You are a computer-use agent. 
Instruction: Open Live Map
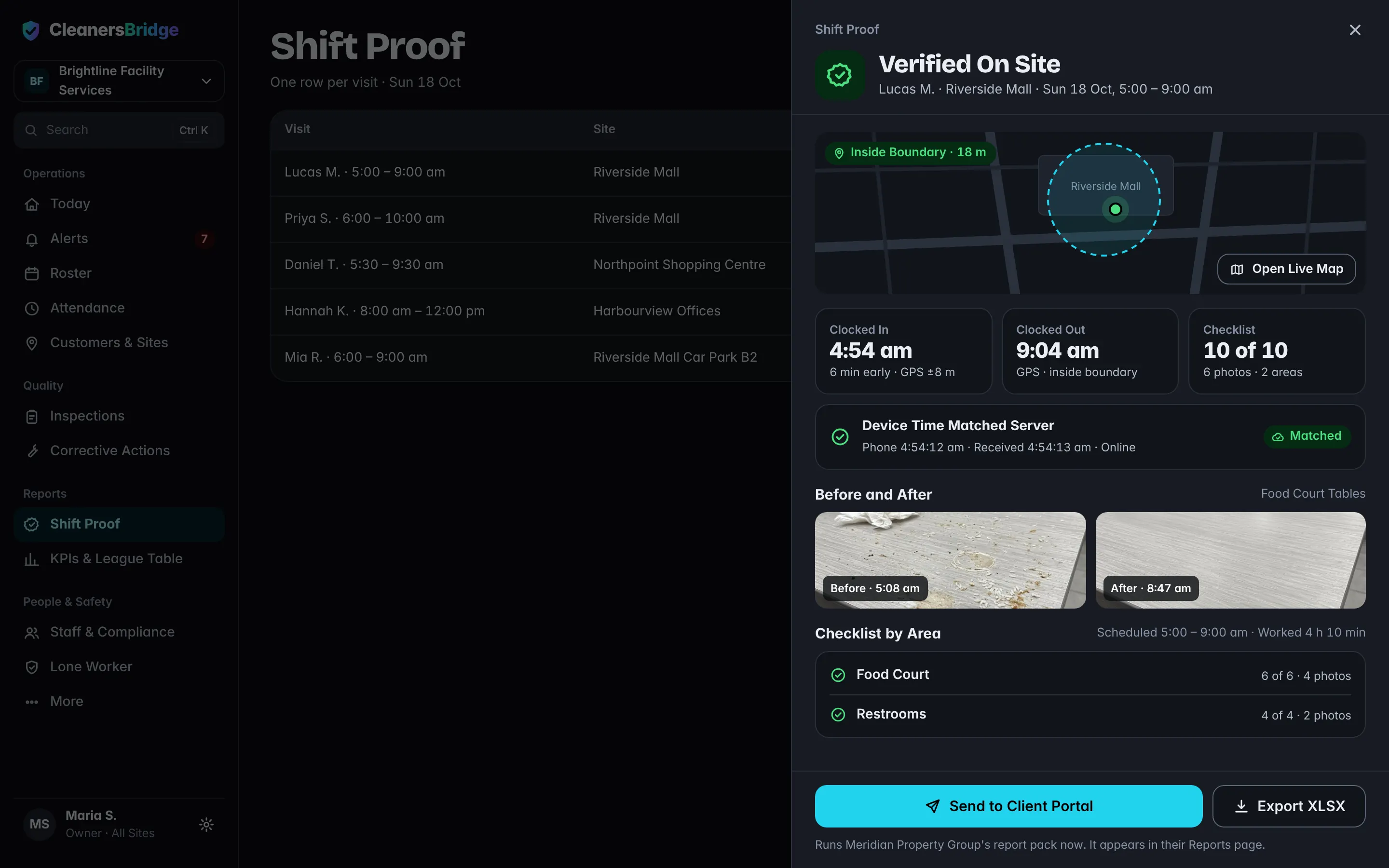(1286, 269)
